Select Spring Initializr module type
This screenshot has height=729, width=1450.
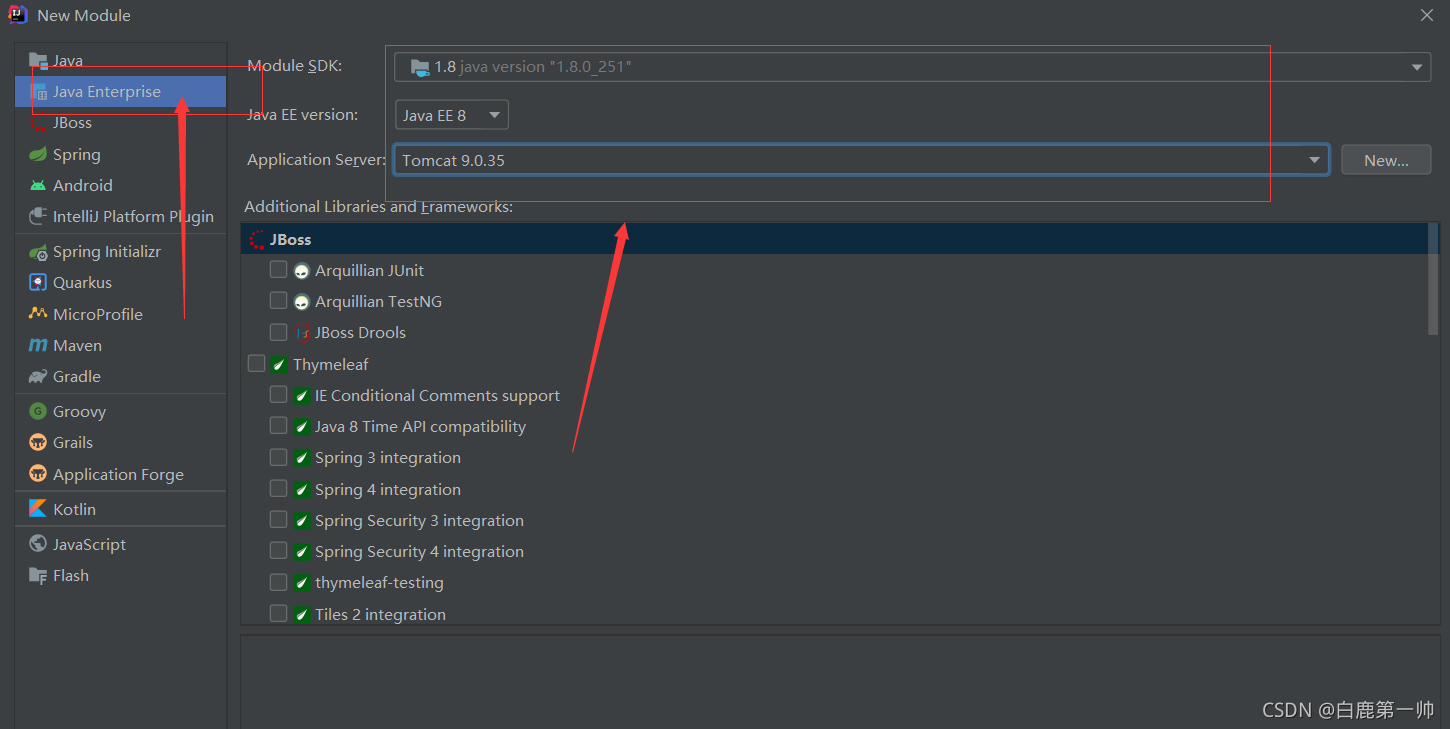(120, 251)
